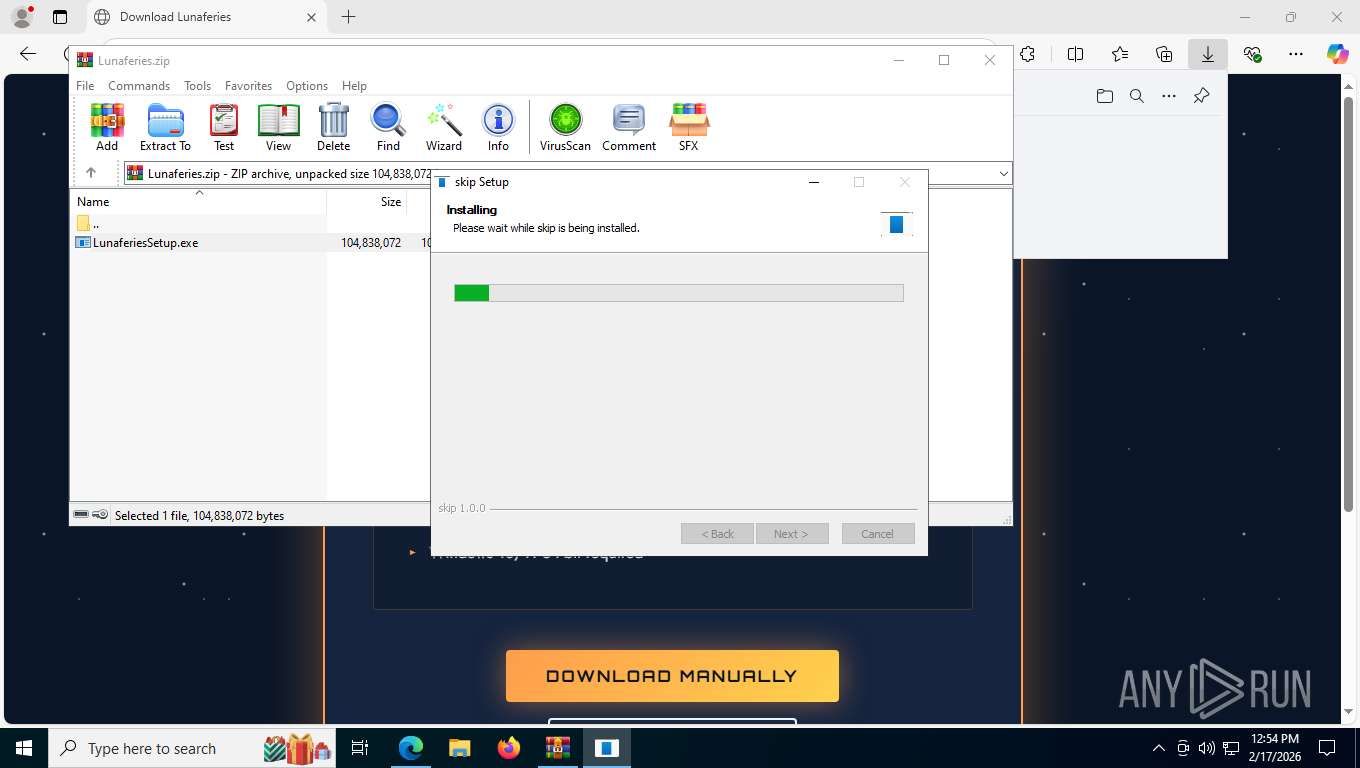Click the status bar selected file text
The image size is (1360, 768).
[200, 515]
